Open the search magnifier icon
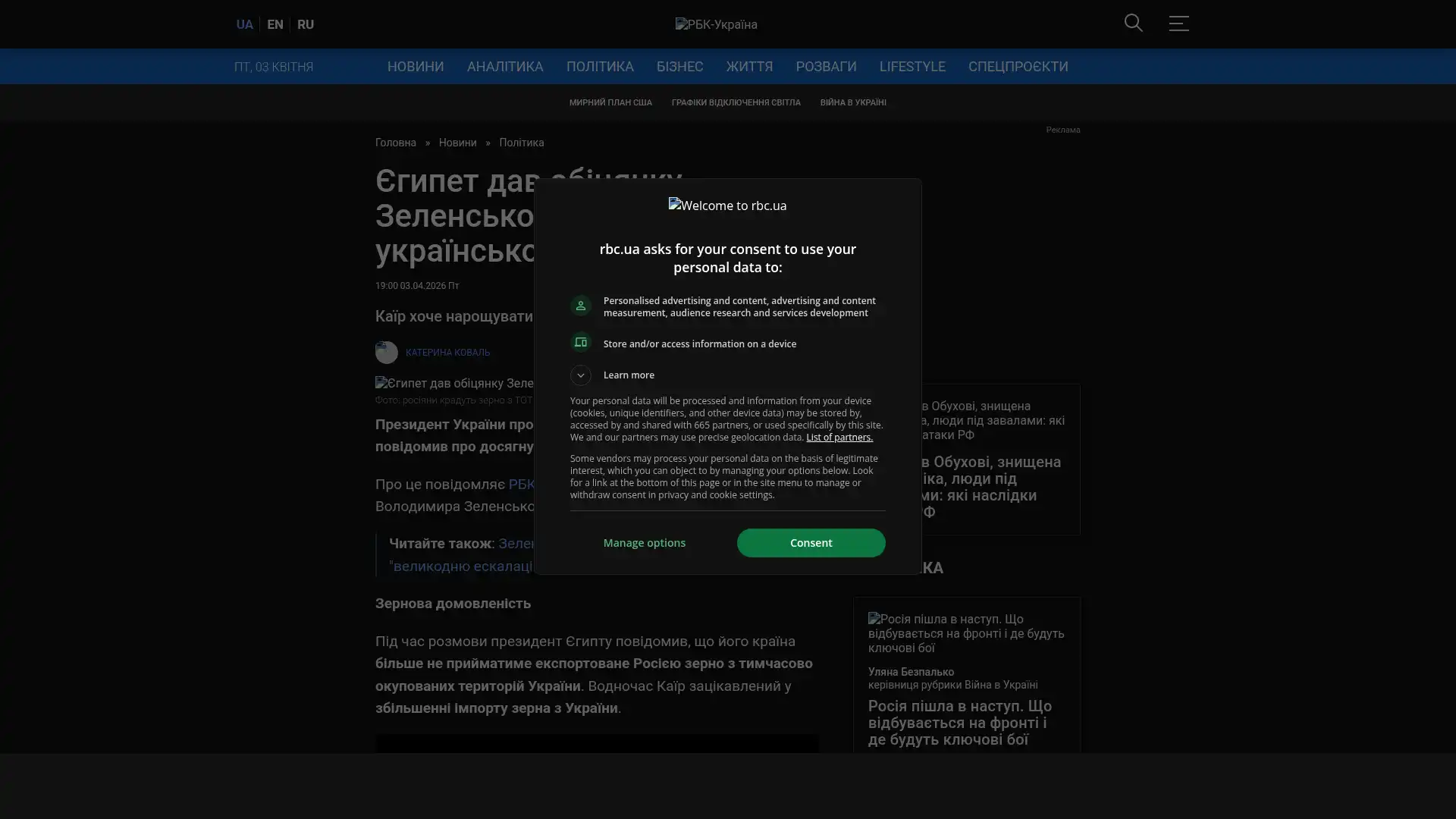The width and height of the screenshot is (1456, 819). [1133, 24]
